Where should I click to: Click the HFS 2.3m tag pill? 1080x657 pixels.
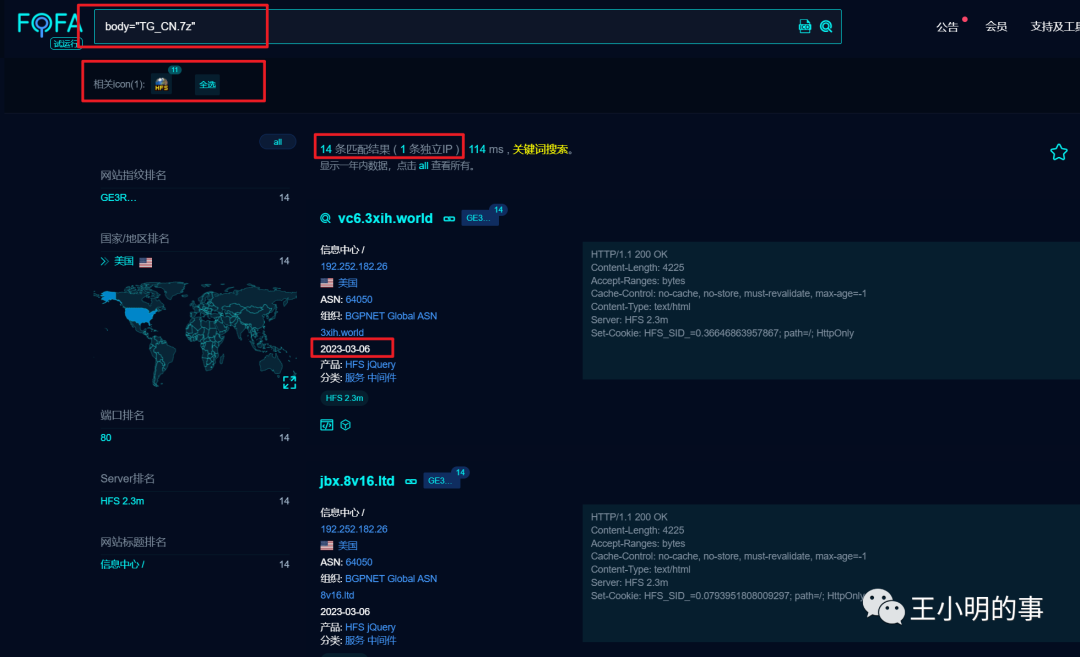[344, 398]
